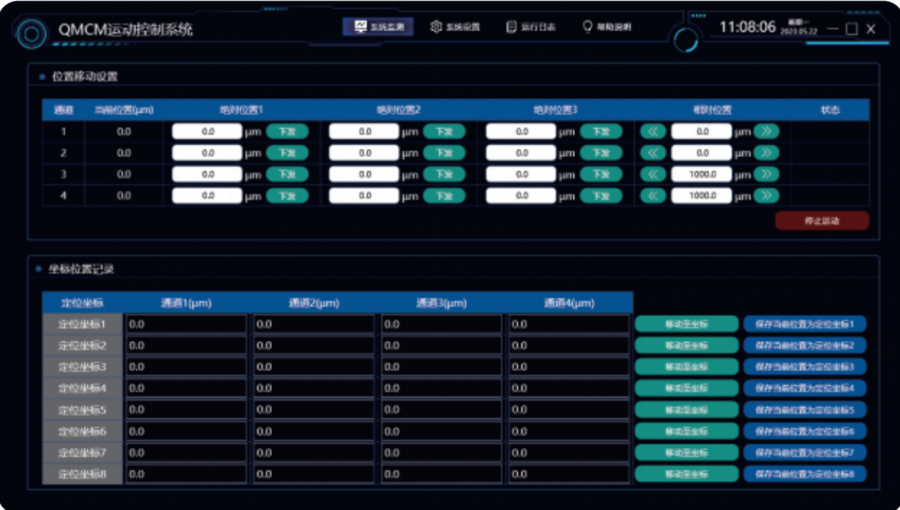Click 保存当前位置为定位坐标2 button

pyautogui.click(x=804, y=345)
